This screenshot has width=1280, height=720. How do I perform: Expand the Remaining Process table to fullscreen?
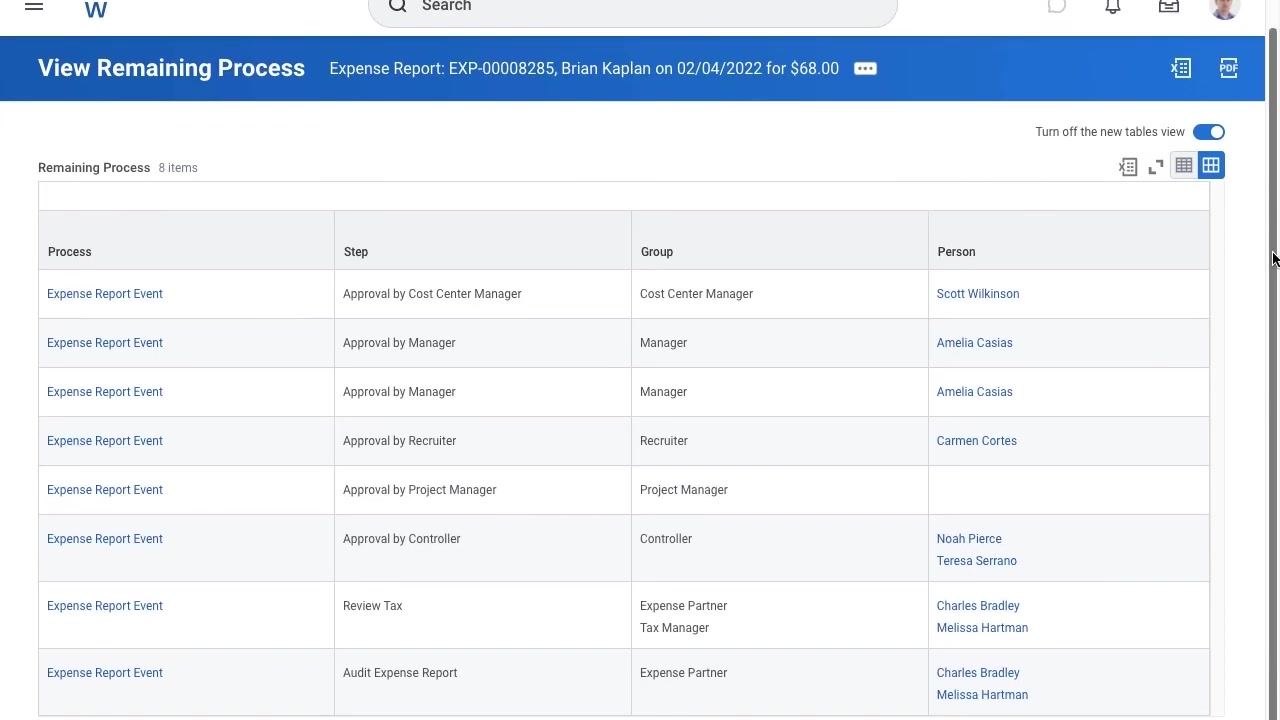[1156, 167]
